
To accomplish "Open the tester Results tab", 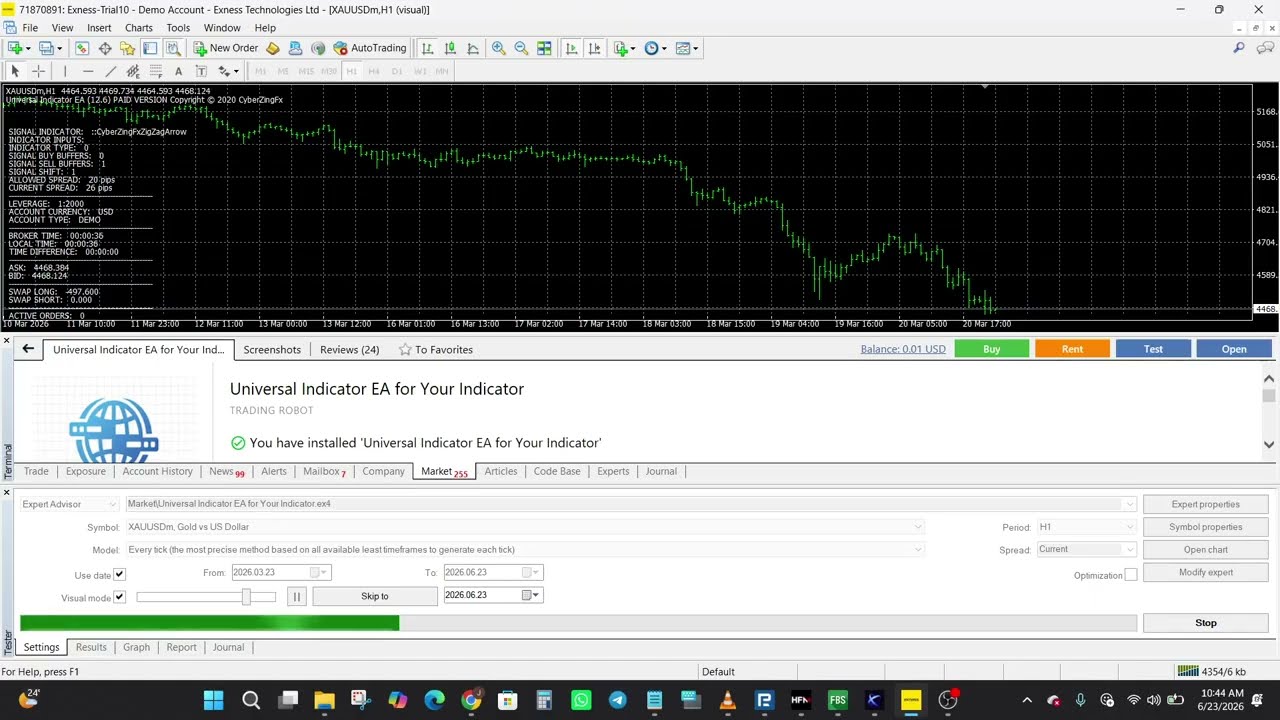I will [x=91, y=647].
